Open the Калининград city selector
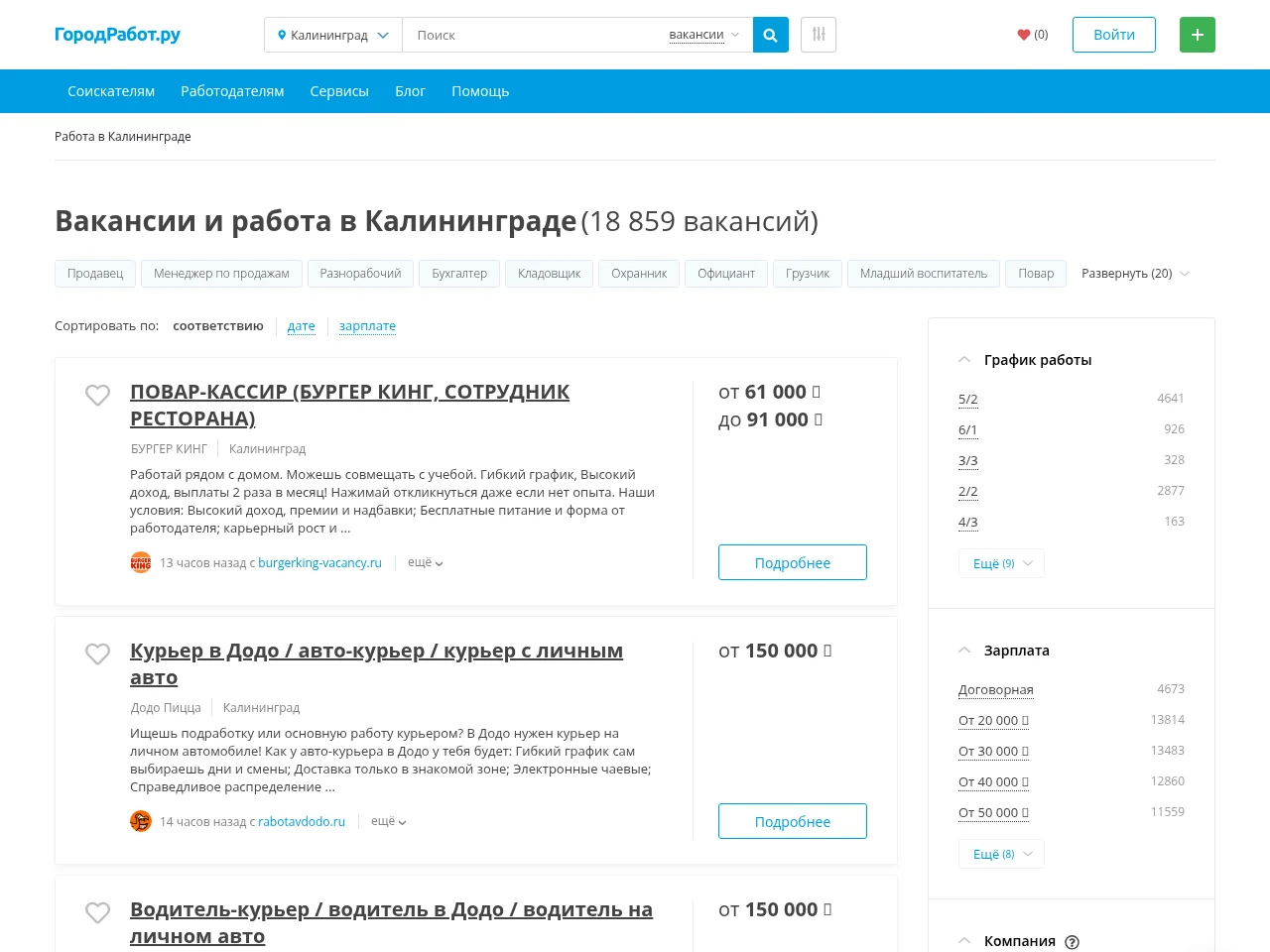The width and height of the screenshot is (1270, 952). point(333,35)
